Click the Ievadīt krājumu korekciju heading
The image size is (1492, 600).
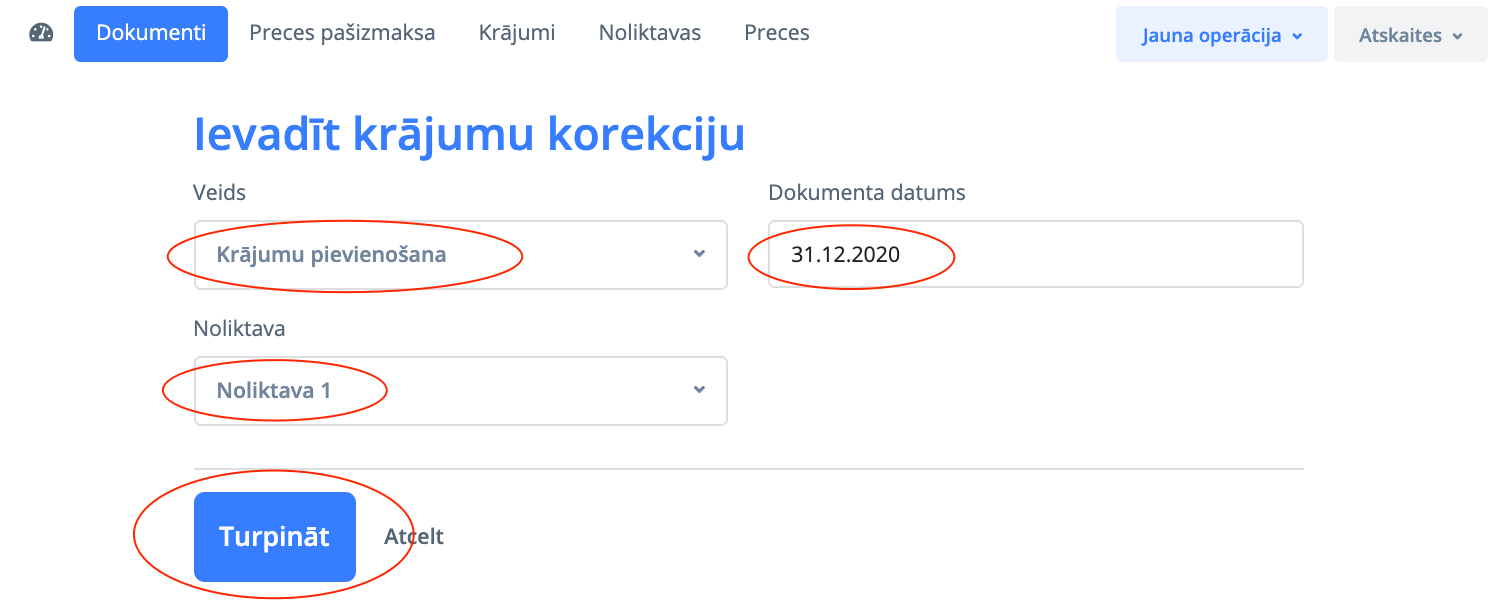469,135
